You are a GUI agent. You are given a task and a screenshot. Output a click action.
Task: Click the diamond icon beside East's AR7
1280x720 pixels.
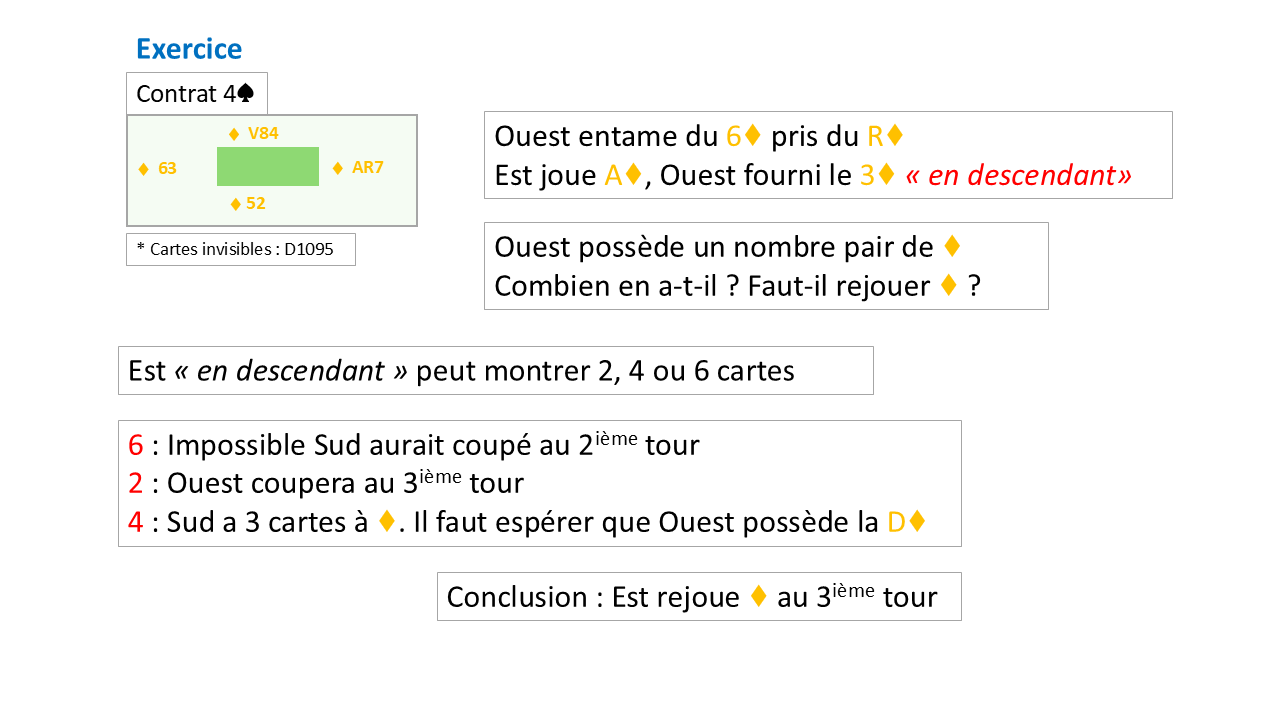click(338, 168)
